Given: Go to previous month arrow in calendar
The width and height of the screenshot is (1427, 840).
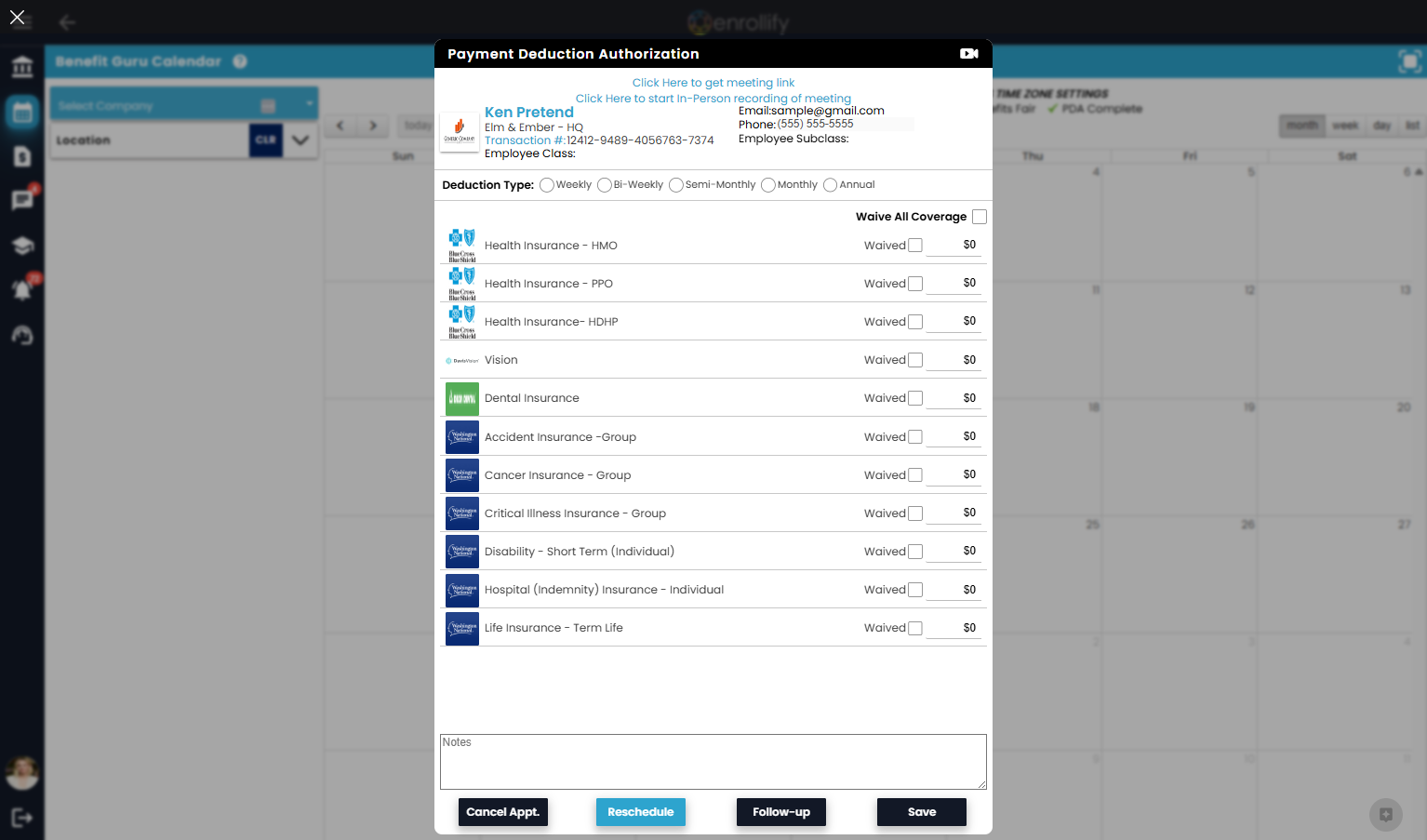Looking at the screenshot, I should pyautogui.click(x=340, y=126).
